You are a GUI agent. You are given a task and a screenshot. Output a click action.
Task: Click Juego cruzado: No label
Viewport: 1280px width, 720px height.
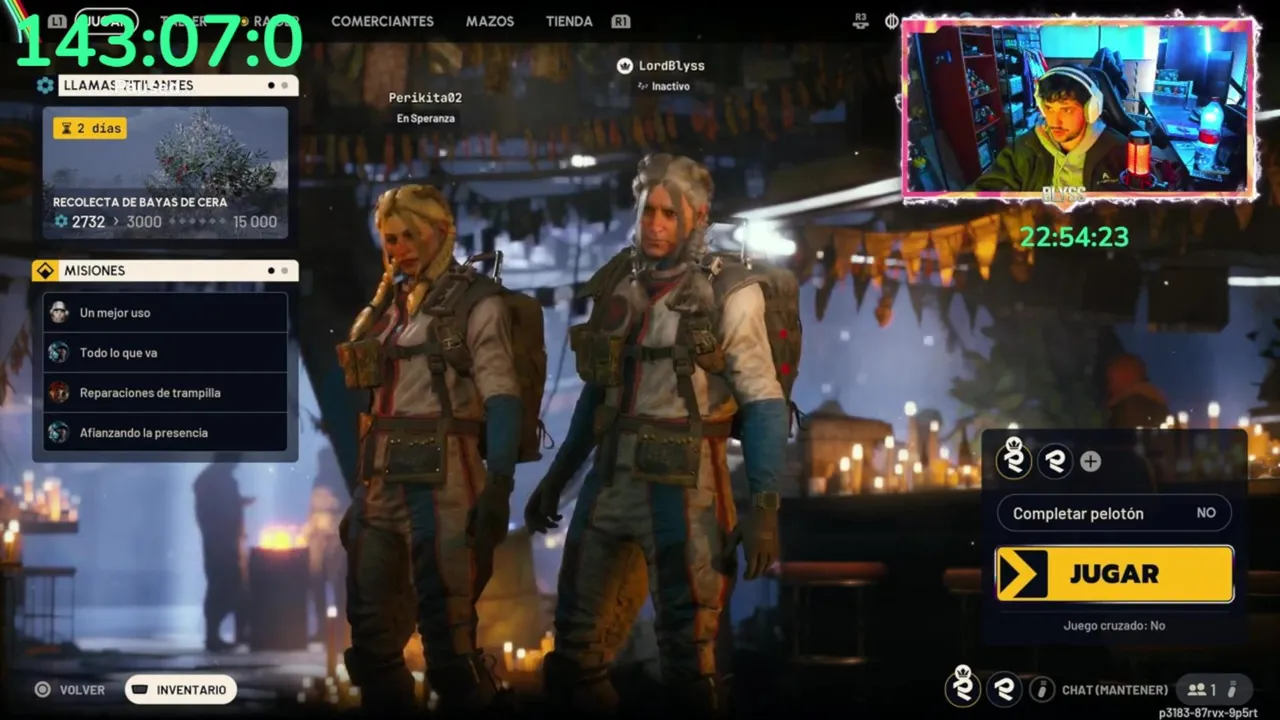(1114, 626)
